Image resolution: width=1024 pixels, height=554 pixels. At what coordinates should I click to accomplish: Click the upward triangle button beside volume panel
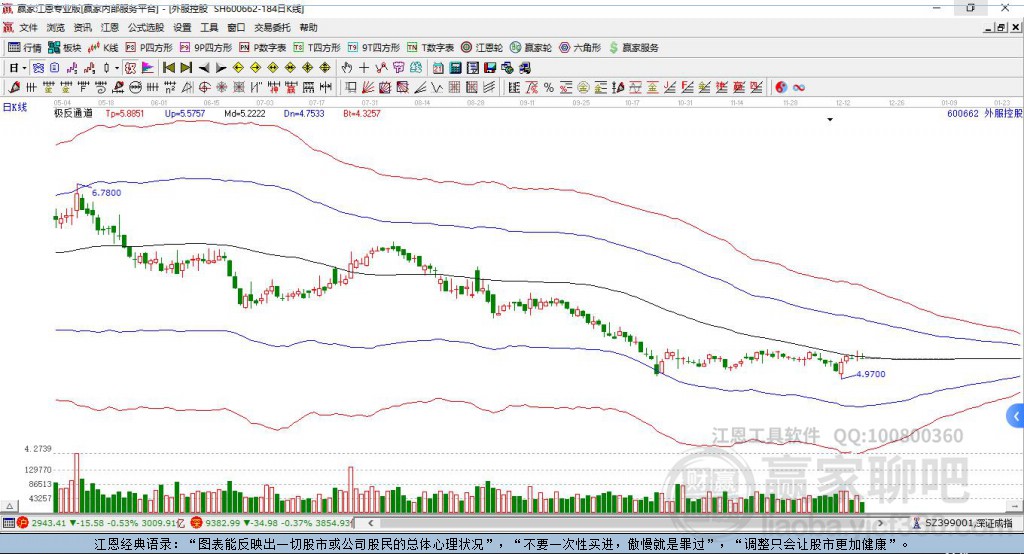click(x=9, y=506)
